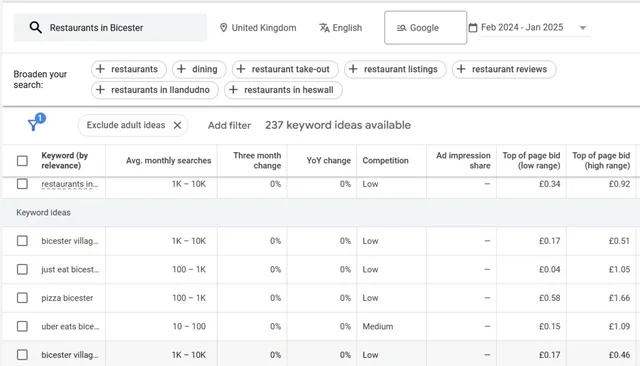Image resolution: width=640 pixels, height=366 pixels.
Task: Click the £0.04 low range bid cell
Action: click(x=549, y=269)
